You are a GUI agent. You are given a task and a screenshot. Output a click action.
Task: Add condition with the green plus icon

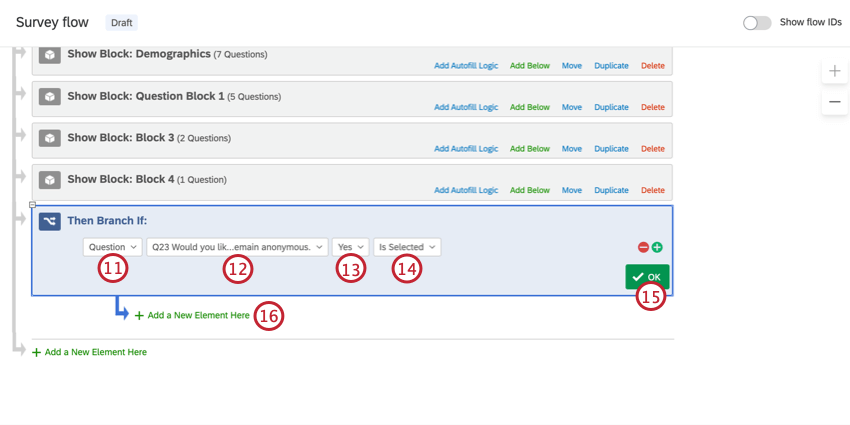(657, 247)
